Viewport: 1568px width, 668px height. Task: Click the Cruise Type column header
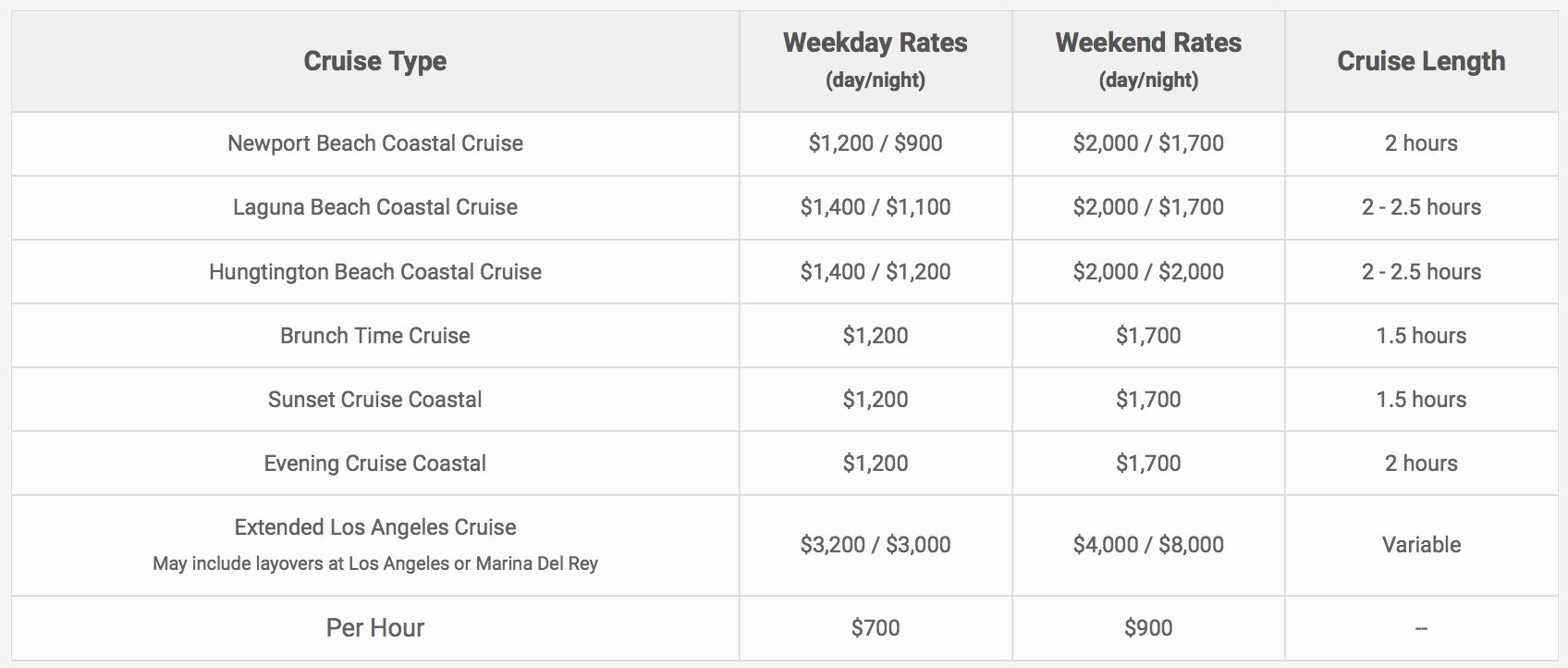coord(374,61)
